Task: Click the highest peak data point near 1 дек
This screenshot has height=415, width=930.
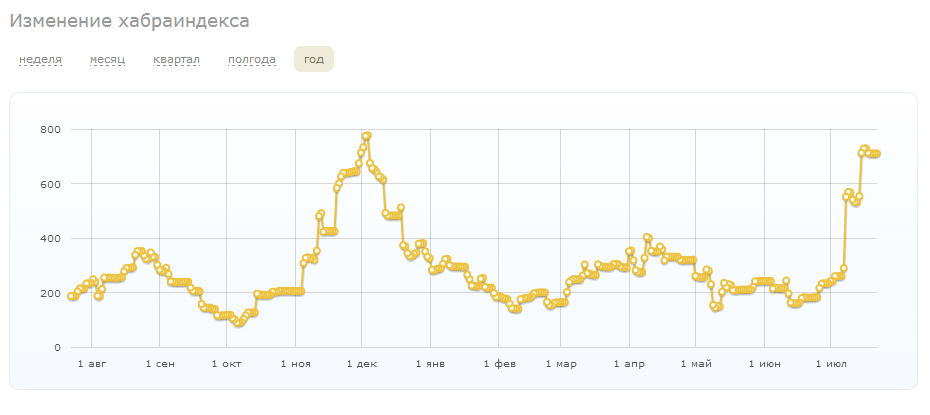Action: (x=367, y=136)
